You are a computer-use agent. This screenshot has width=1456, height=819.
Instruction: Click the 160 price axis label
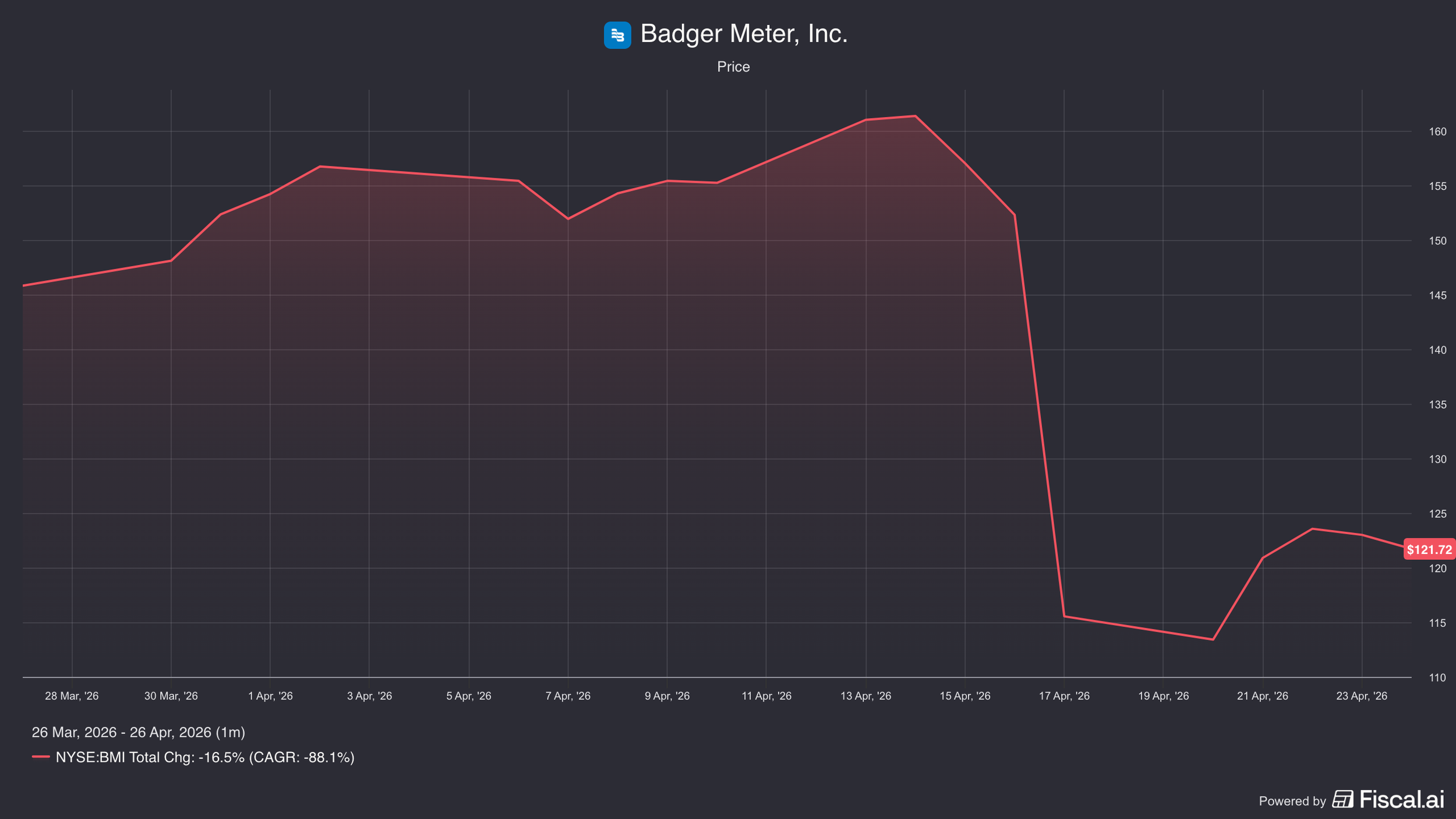pos(1437,132)
